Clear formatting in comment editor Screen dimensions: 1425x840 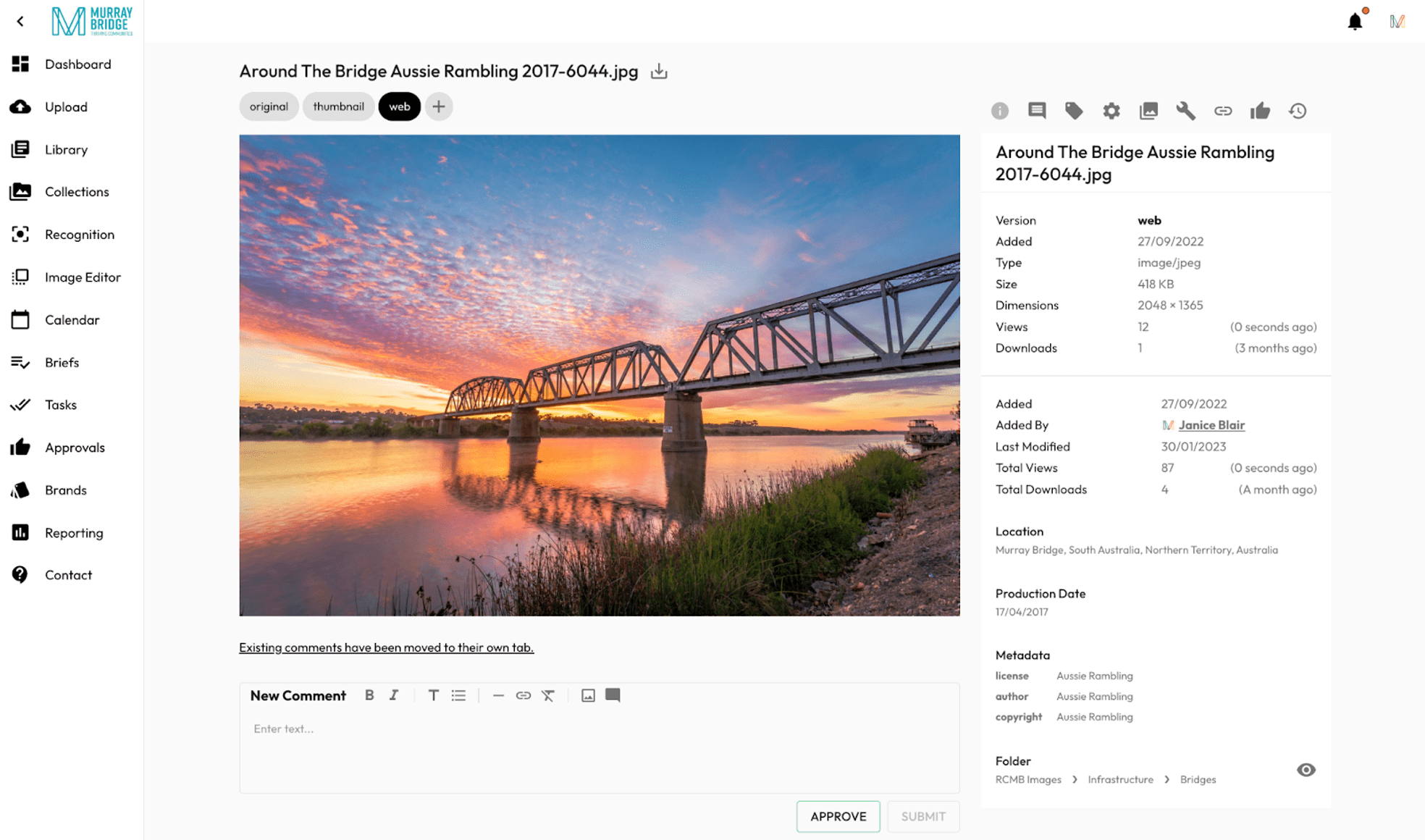(x=548, y=695)
